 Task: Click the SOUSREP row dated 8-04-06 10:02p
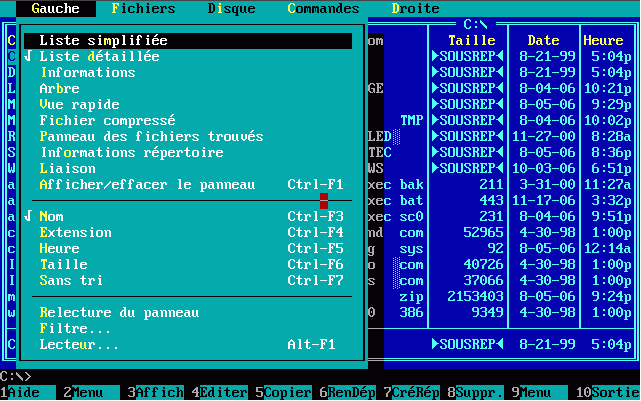[500, 120]
